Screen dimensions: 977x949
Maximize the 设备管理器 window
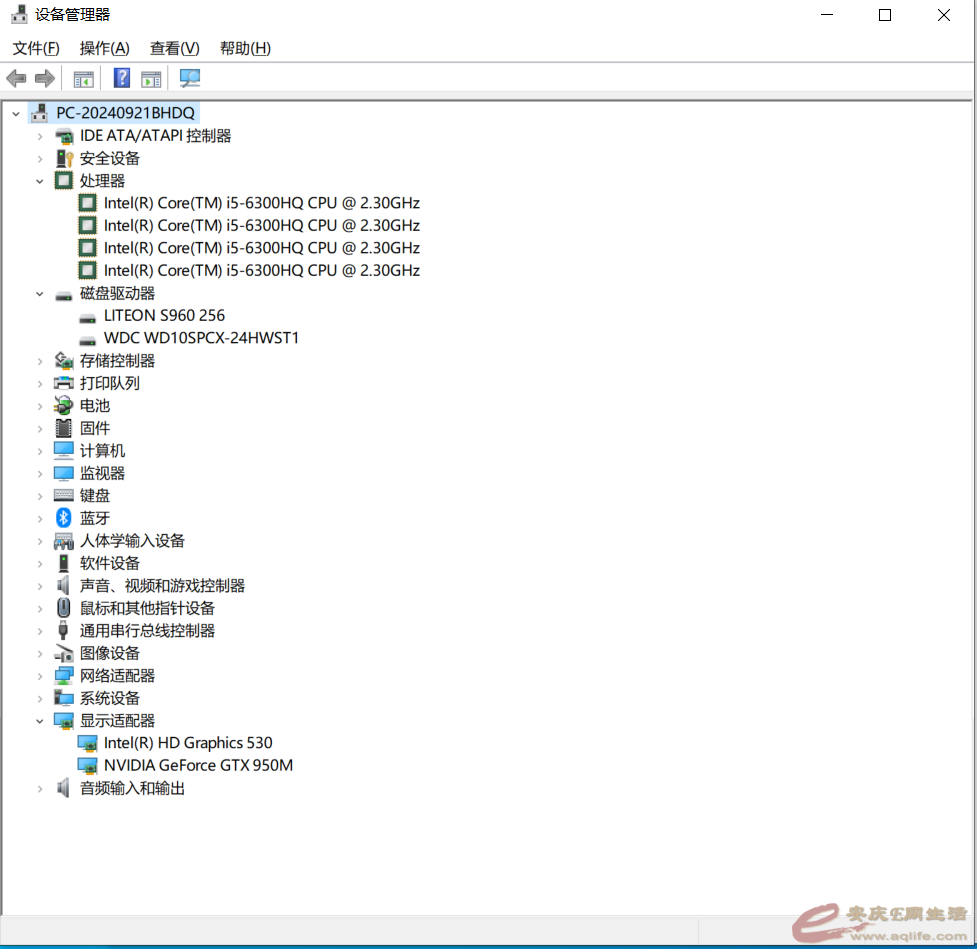point(885,15)
